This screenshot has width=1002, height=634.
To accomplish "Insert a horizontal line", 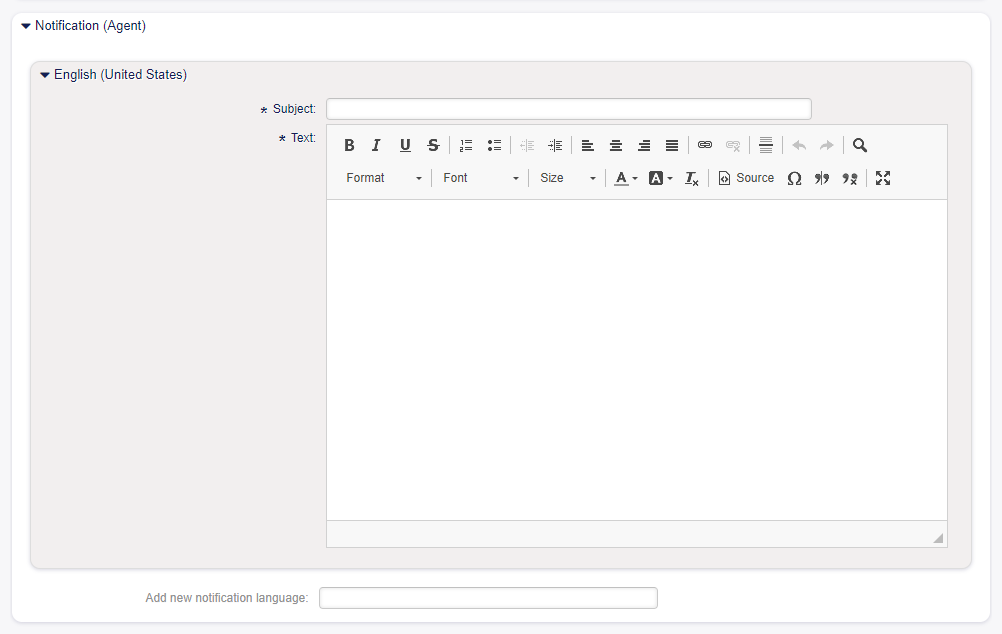I will click(766, 145).
